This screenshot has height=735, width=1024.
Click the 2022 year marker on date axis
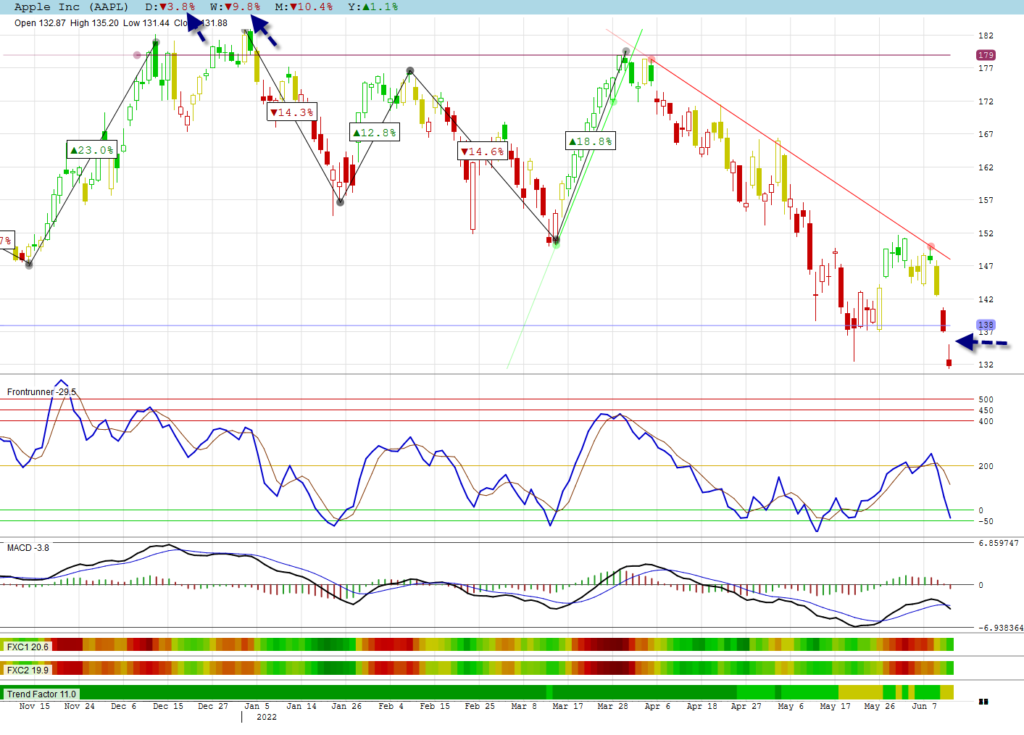(x=266, y=717)
